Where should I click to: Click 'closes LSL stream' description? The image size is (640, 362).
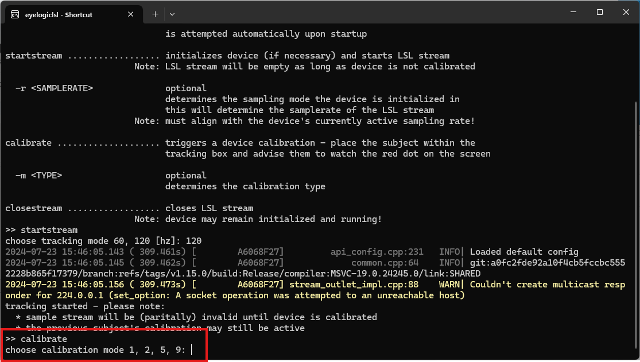tap(209, 208)
